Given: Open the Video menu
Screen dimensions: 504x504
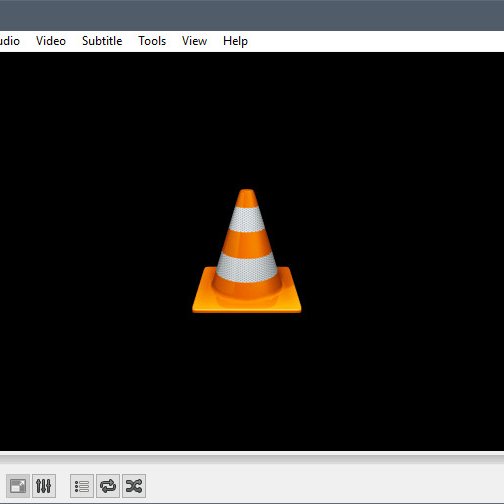Looking at the screenshot, I should 51,41.
